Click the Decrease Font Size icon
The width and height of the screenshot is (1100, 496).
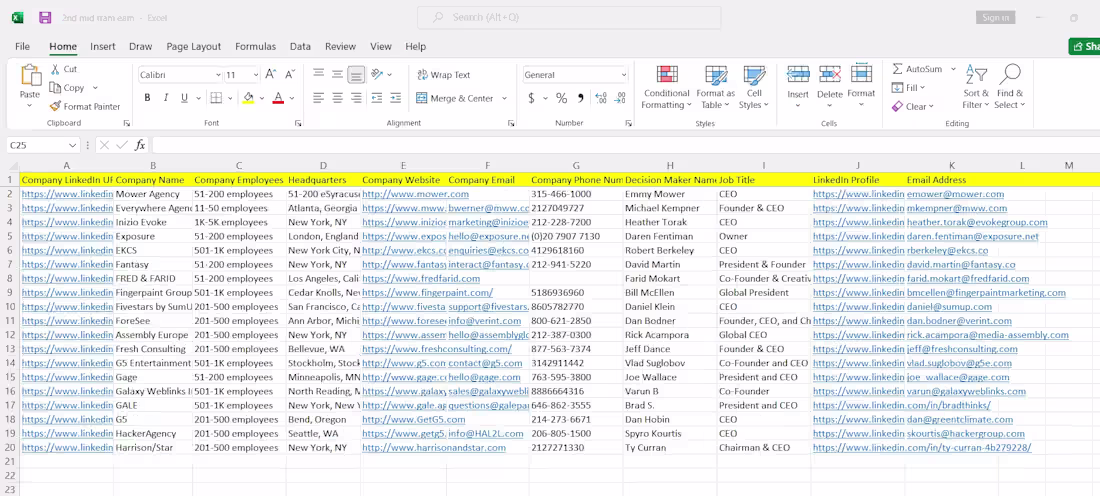(x=288, y=74)
